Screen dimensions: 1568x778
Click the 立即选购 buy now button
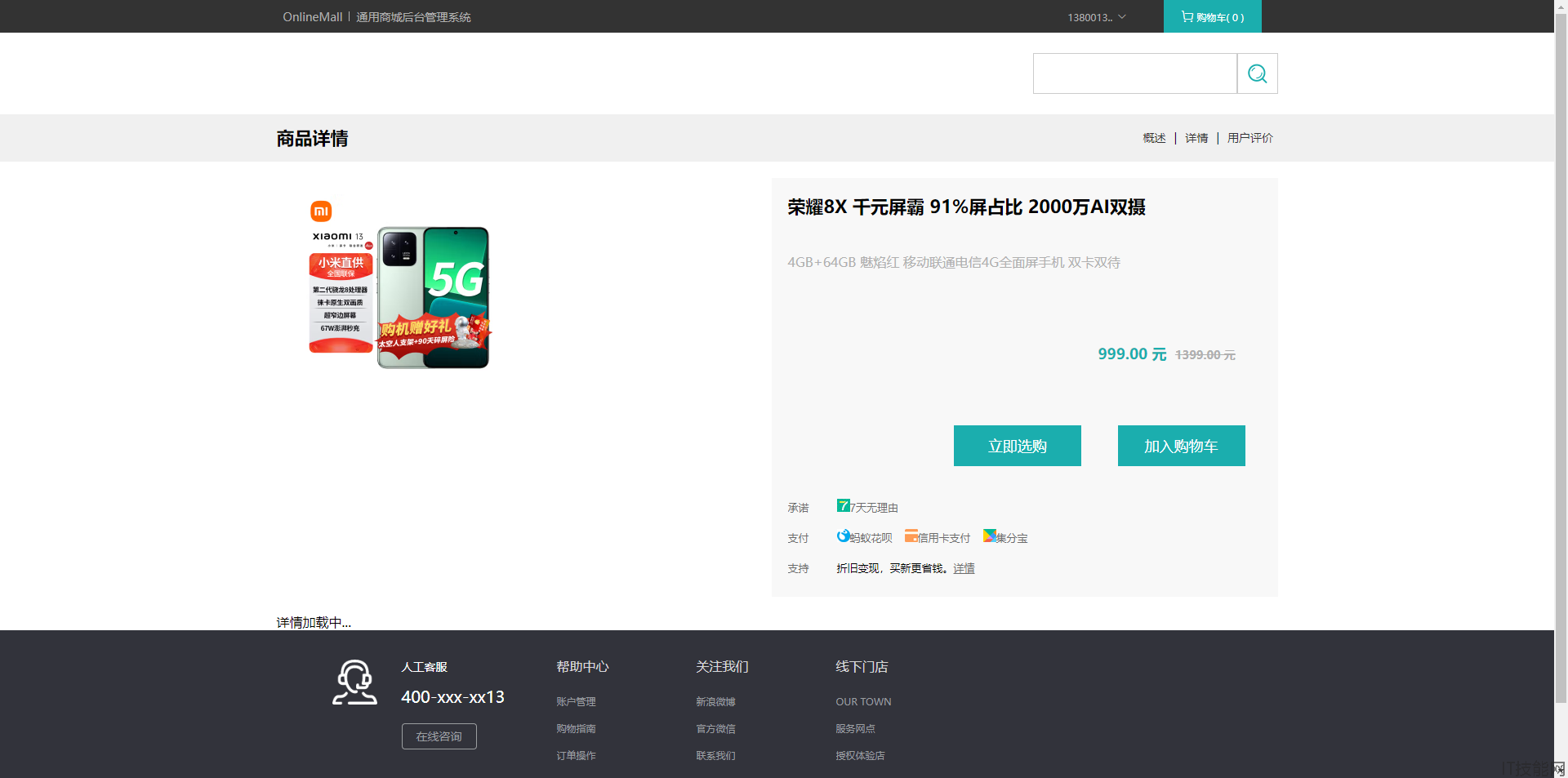tap(1018, 446)
